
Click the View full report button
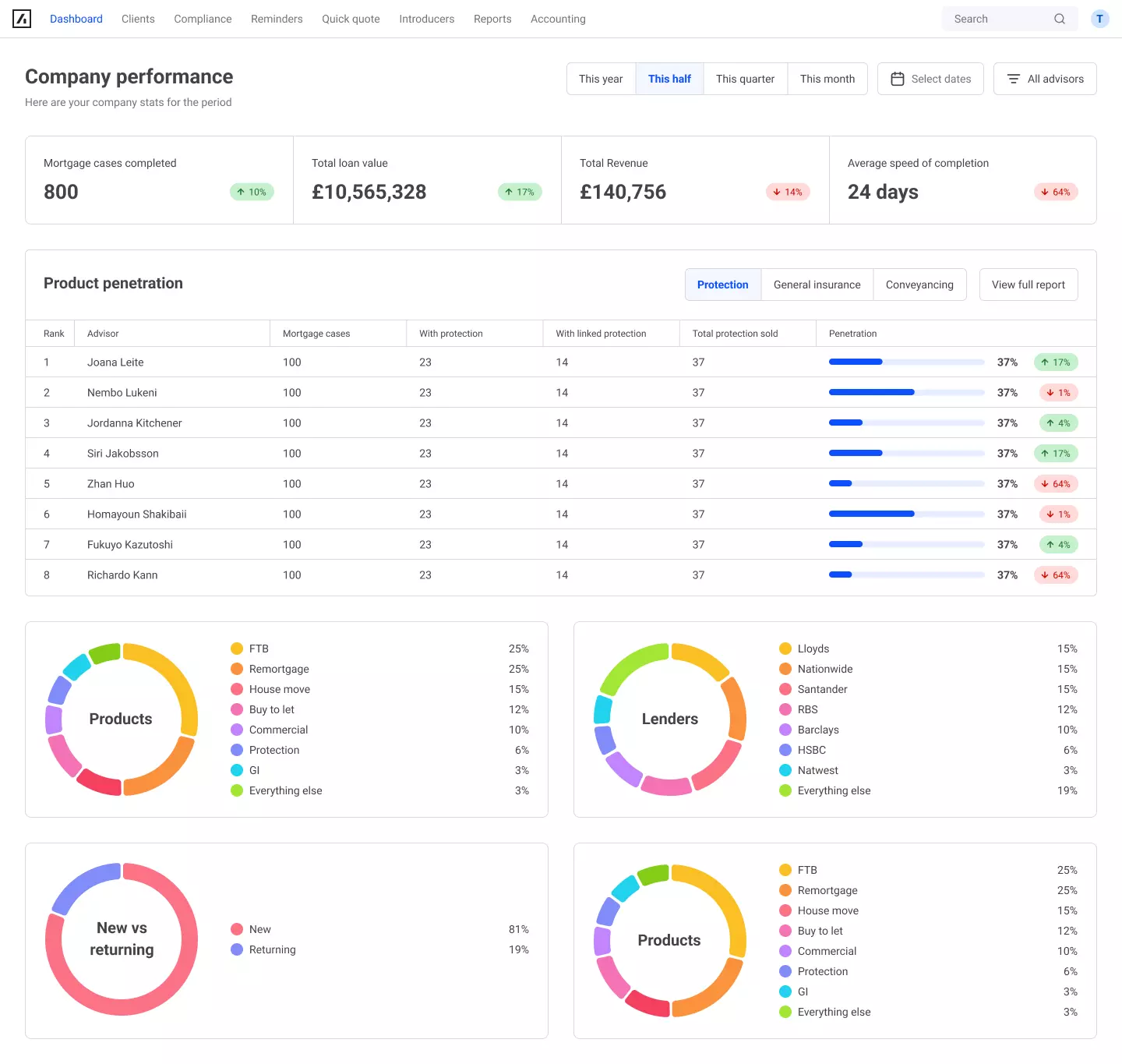[1028, 285]
